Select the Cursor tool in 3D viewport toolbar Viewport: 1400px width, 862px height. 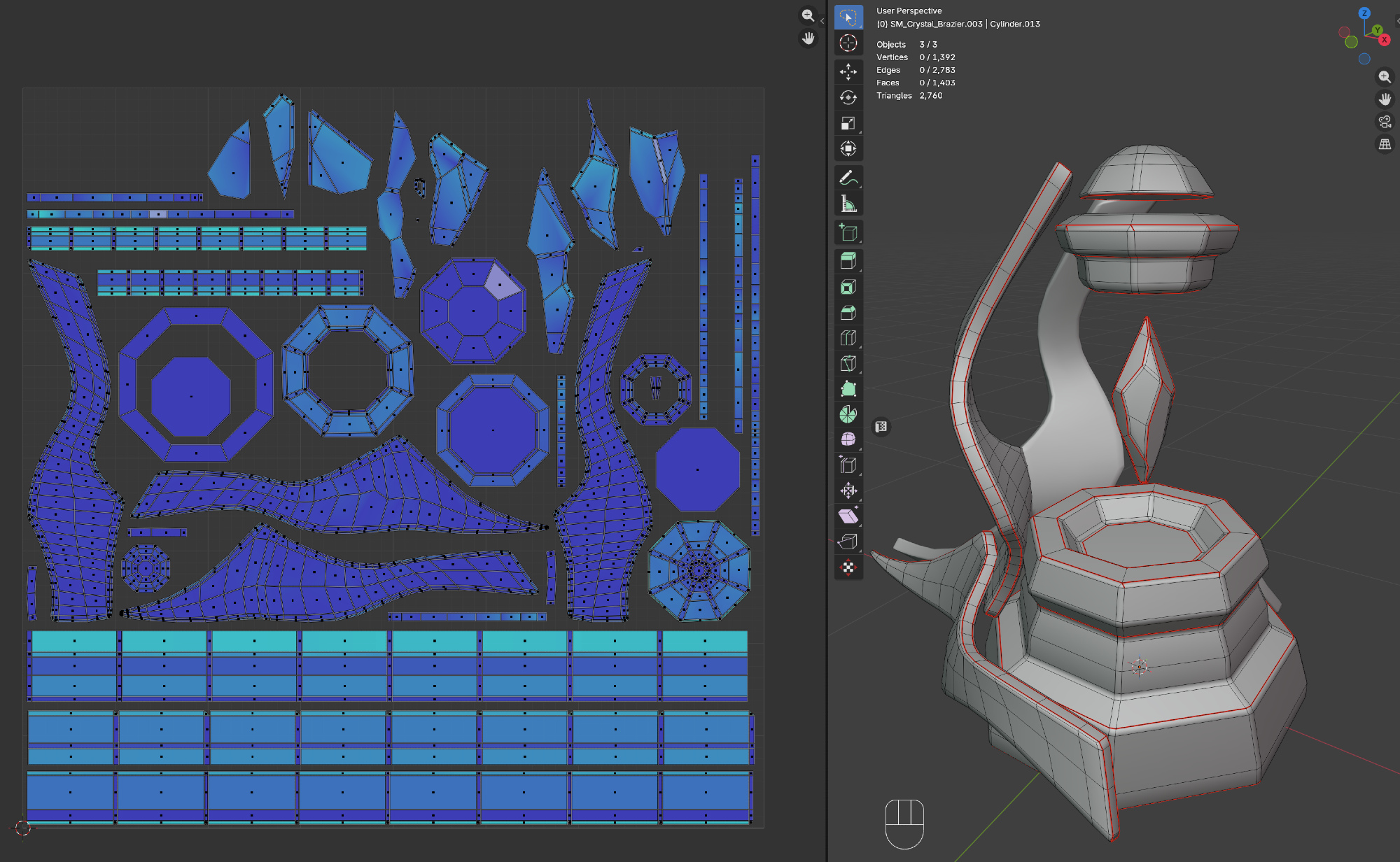[848, 43]
